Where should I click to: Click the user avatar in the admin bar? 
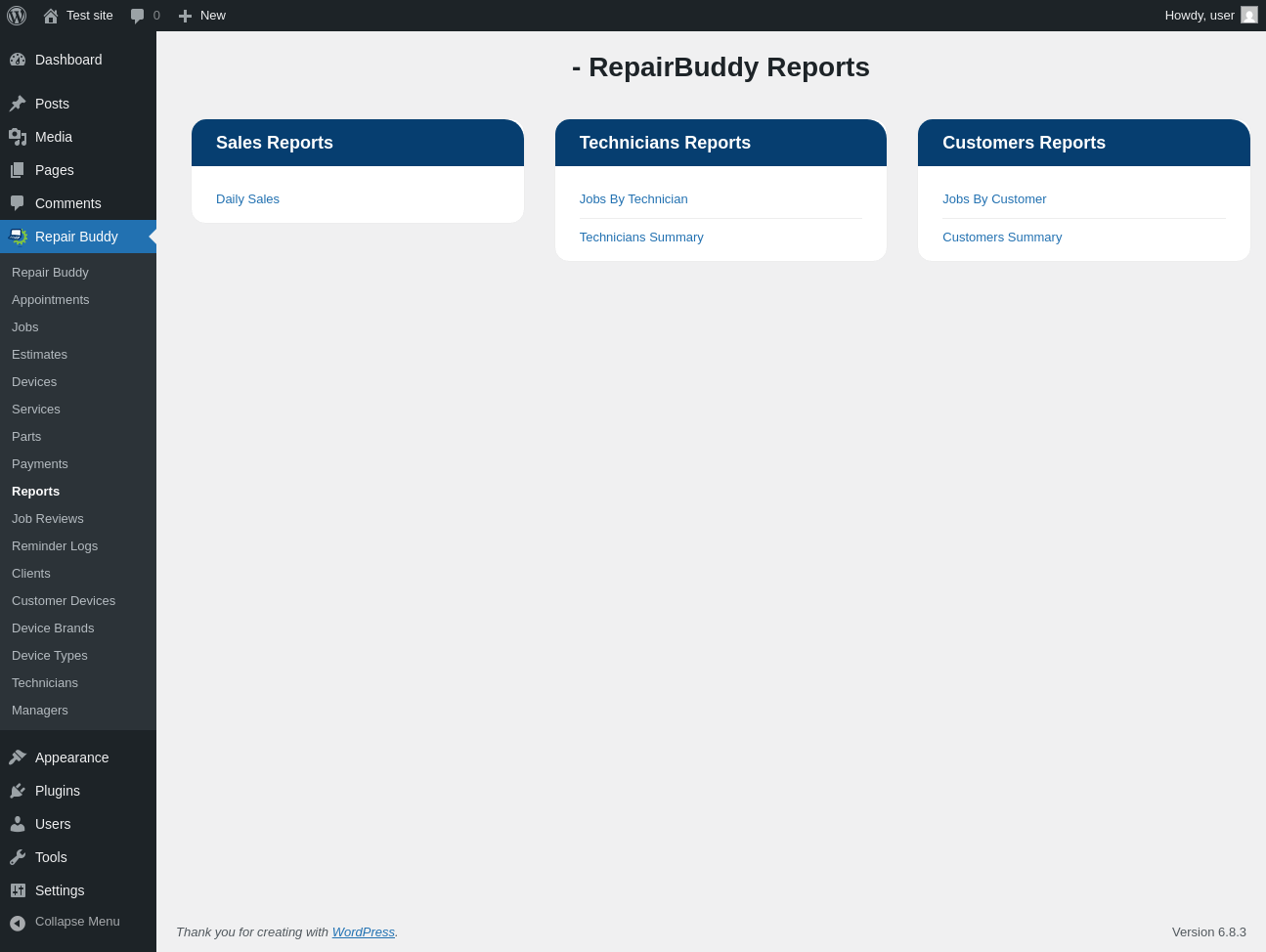tap(1249, 15)
